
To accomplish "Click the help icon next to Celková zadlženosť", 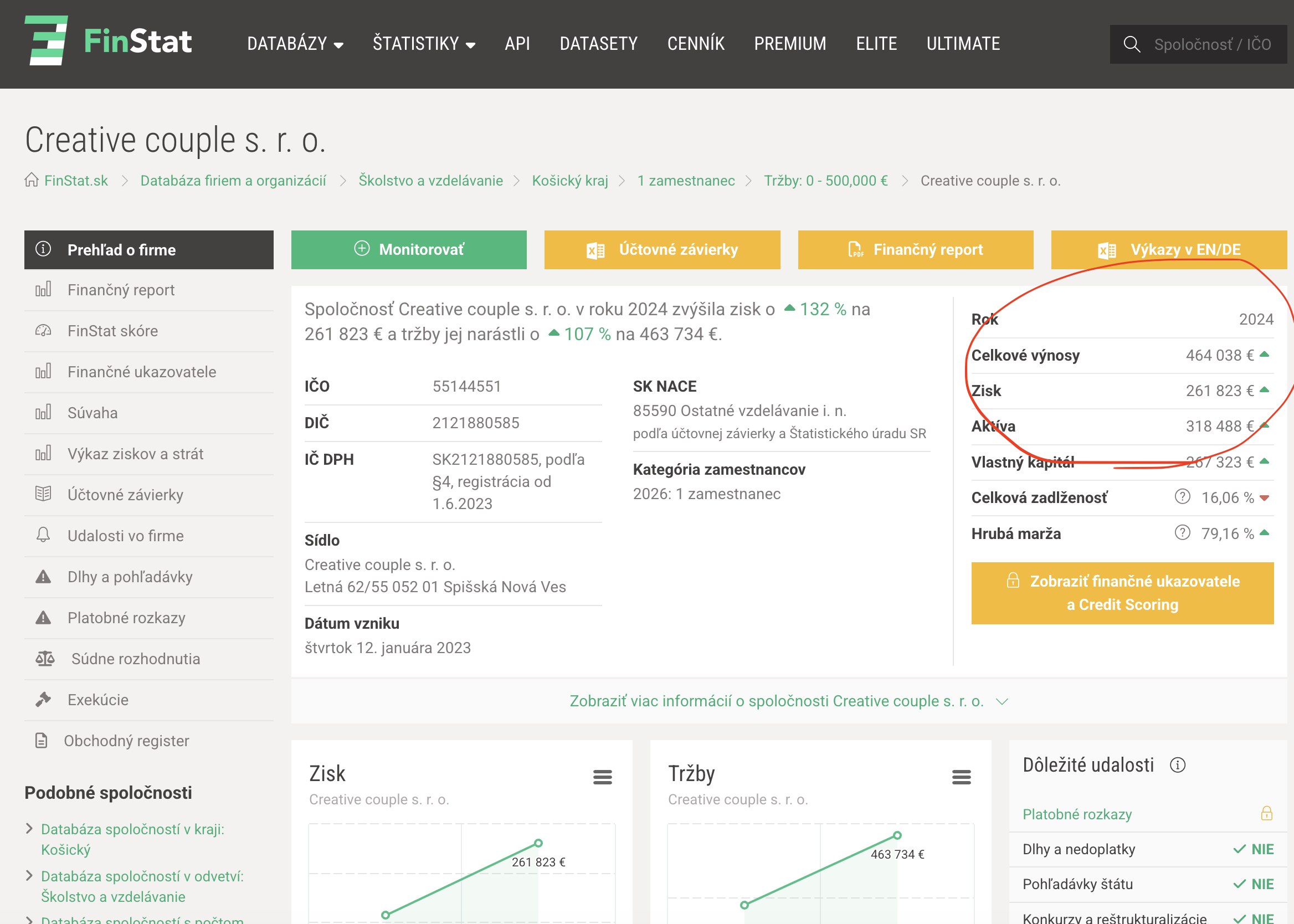I will click(x=1182, y=497).
